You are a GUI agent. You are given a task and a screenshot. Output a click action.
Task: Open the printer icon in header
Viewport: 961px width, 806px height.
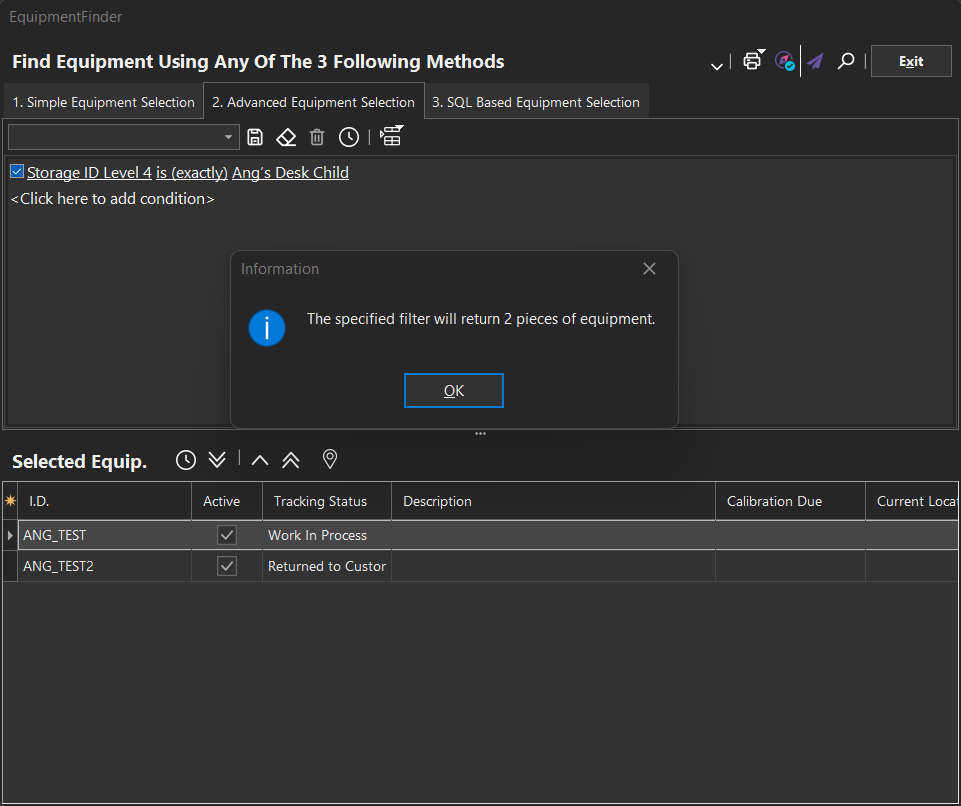tap(752, 61)
